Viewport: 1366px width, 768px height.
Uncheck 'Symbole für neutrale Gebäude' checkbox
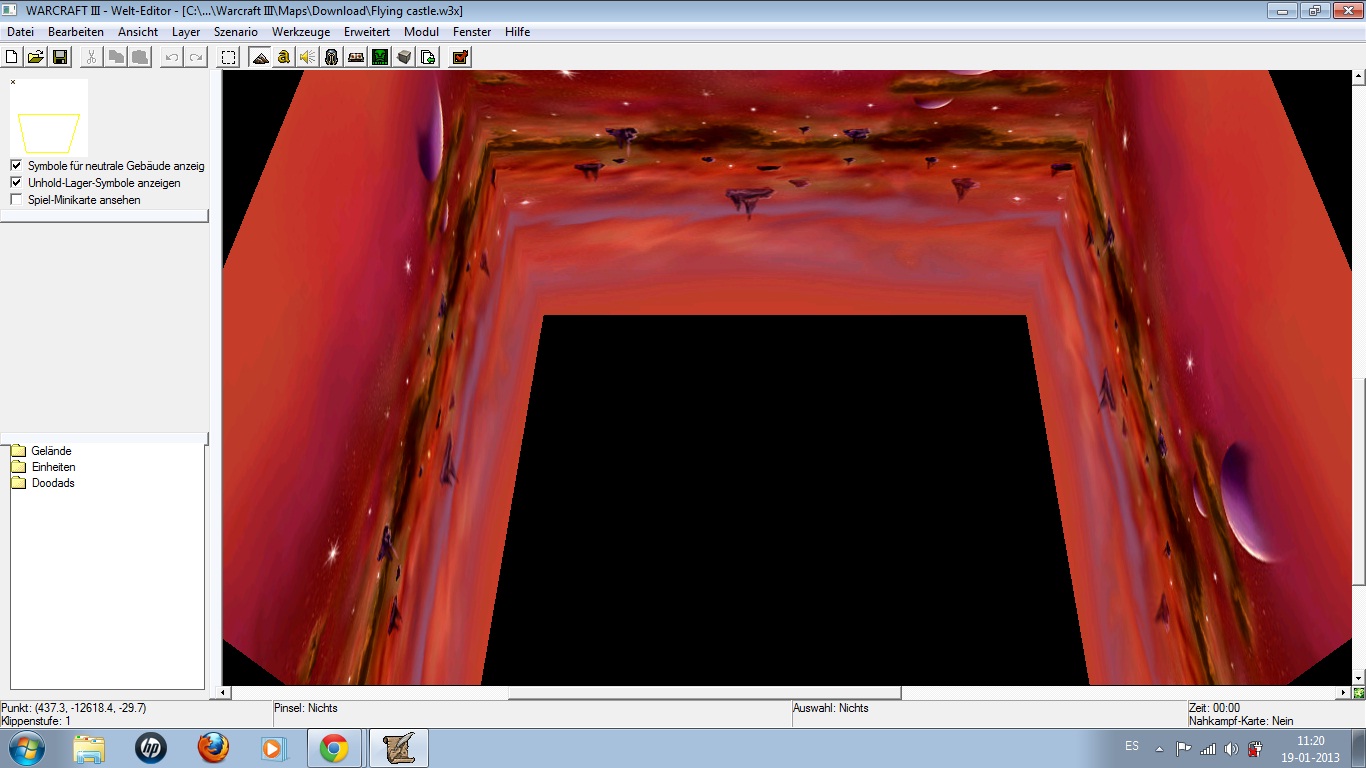tap(16, 166)
